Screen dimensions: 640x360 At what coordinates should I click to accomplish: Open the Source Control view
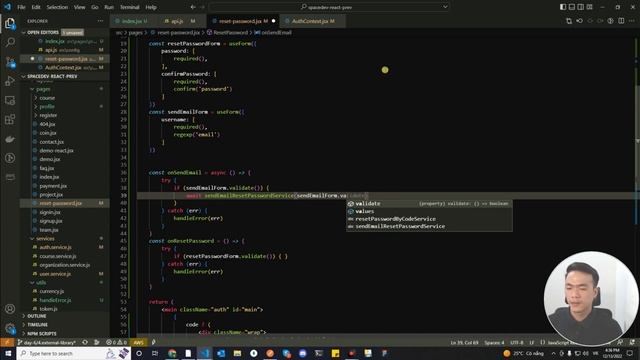point(10,62)
